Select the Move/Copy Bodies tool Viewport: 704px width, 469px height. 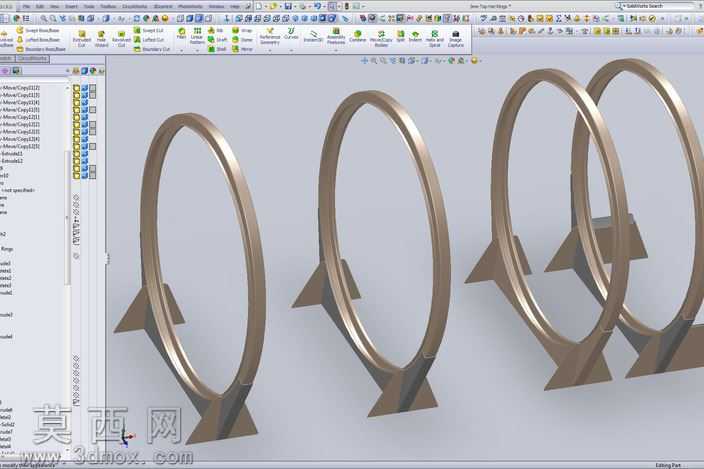click(x=381, y=39)
